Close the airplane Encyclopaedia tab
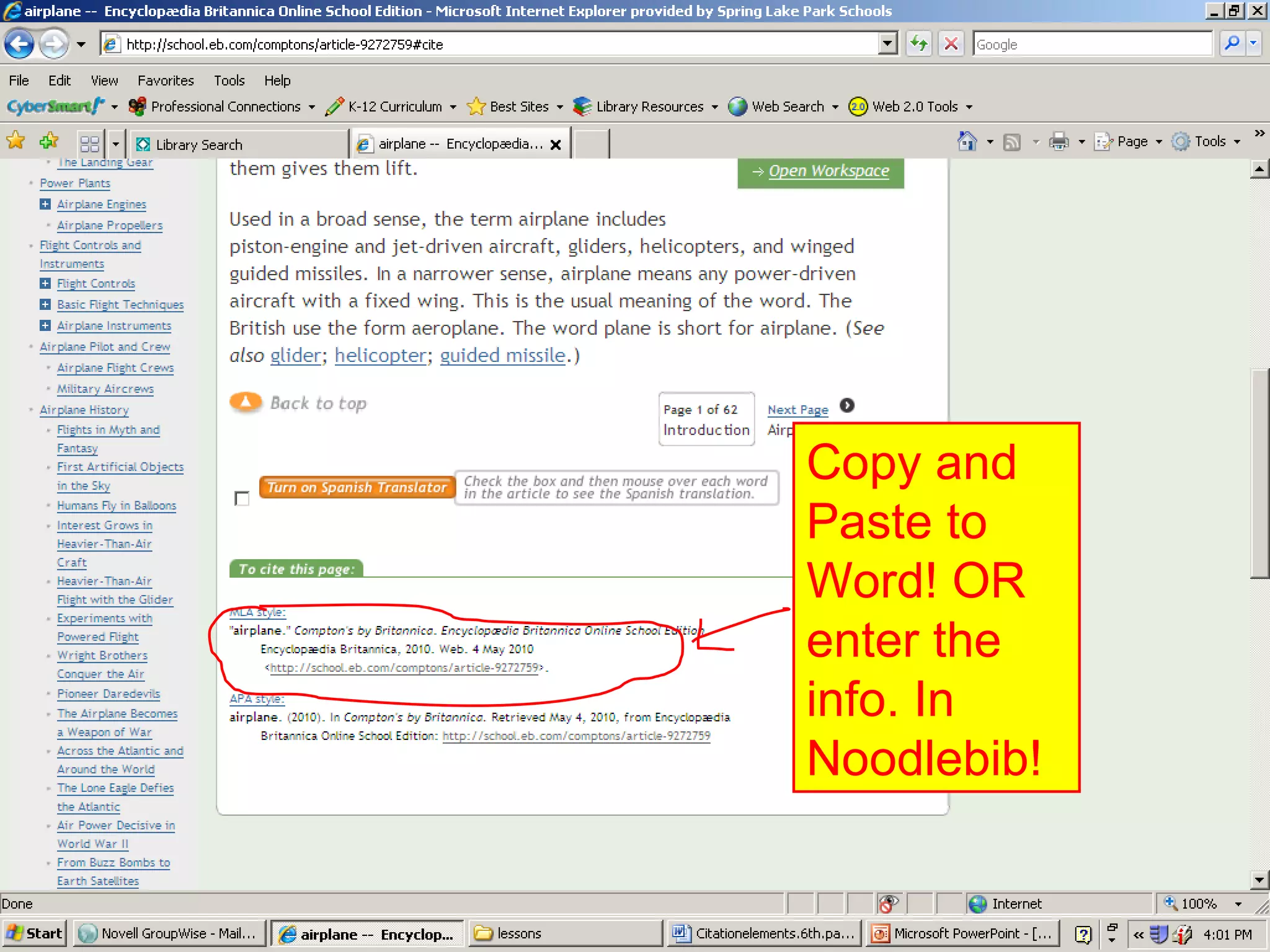The width and height of the screenshot is (1270, 952). (556, 144)
